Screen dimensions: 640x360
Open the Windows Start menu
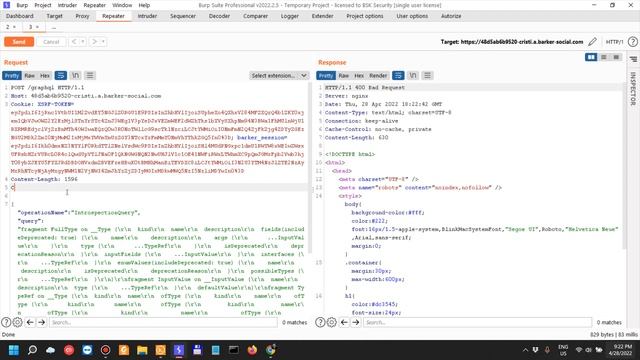tap(14, 350)
